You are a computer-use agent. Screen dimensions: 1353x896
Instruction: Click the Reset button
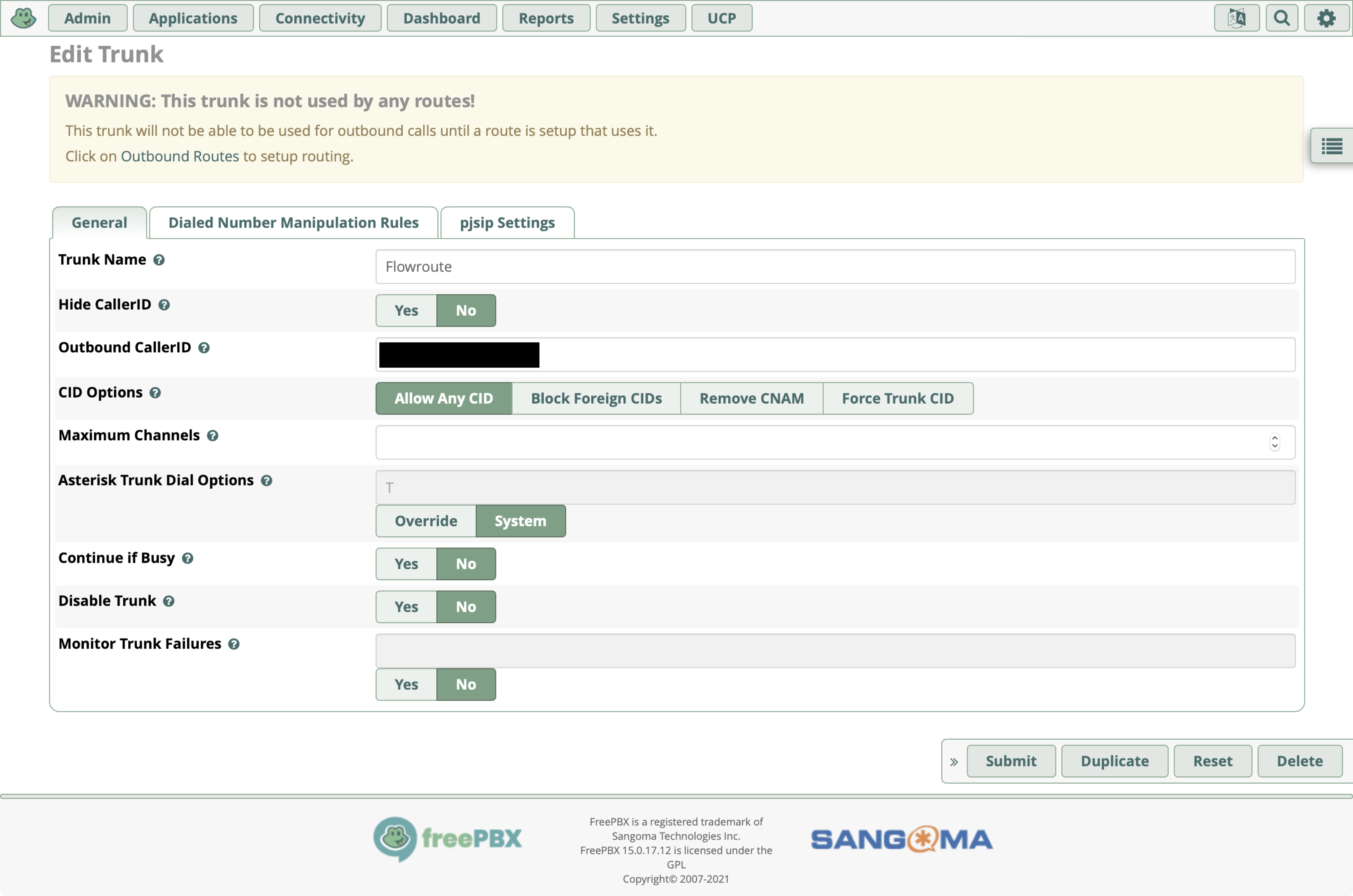pos(1213,761)
